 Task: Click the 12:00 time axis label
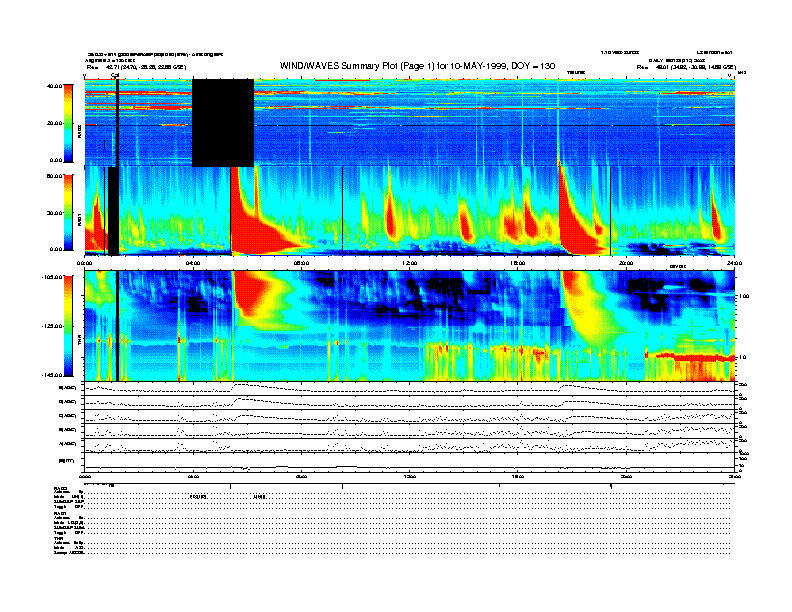coord(408,263)
